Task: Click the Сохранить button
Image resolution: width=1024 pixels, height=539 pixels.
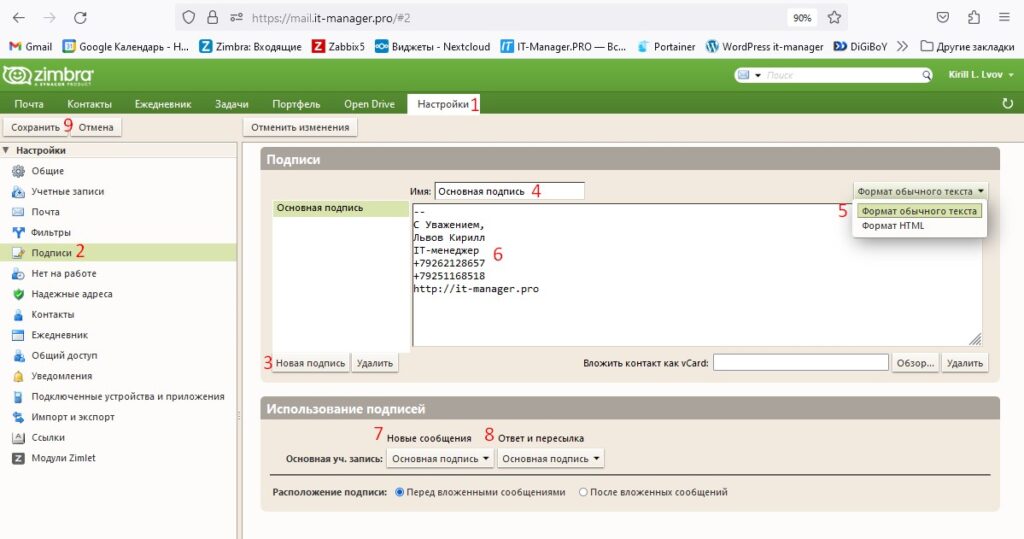Action: click(35, 127)
